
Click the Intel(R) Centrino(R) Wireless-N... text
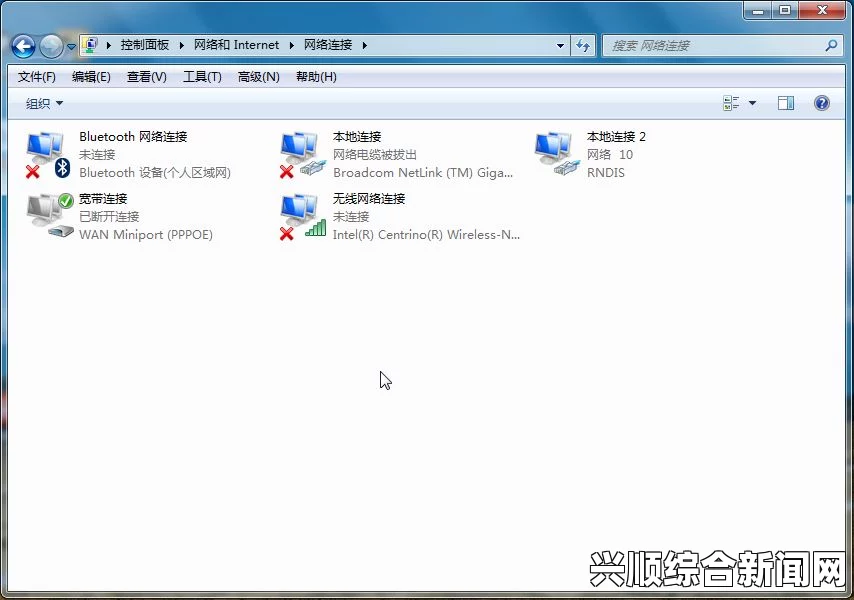click(426, 235)
